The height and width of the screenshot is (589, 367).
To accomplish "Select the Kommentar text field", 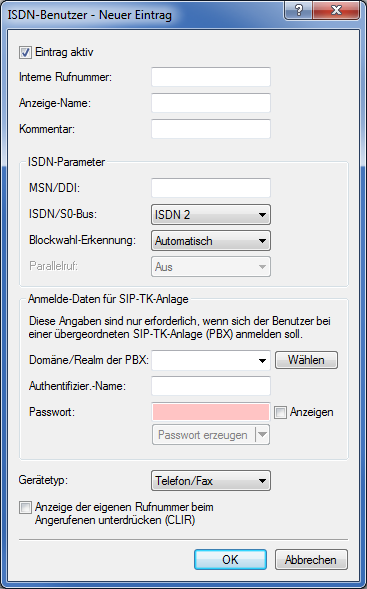I will tap(211, 129).
